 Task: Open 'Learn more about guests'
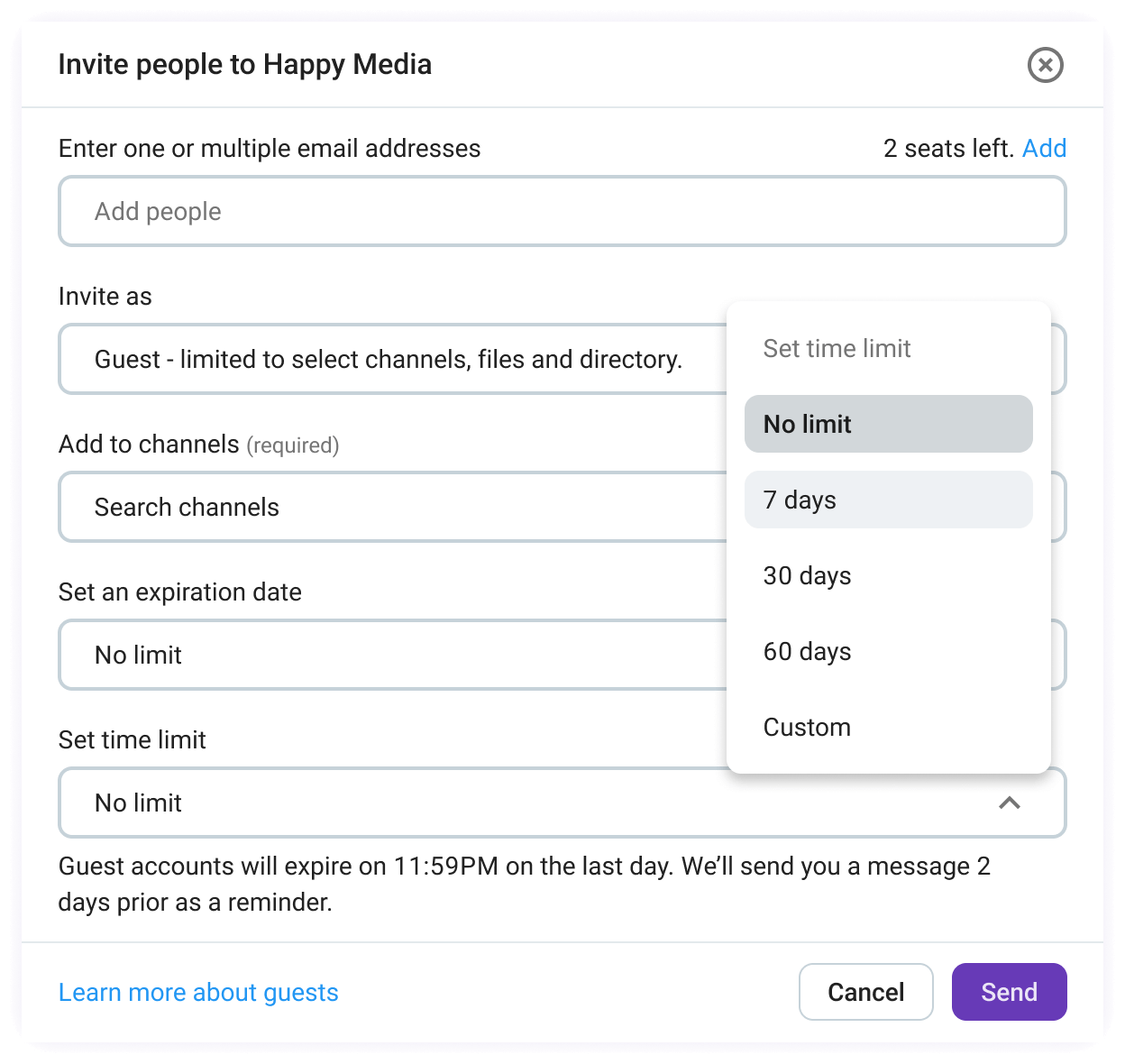click(198, 992)
